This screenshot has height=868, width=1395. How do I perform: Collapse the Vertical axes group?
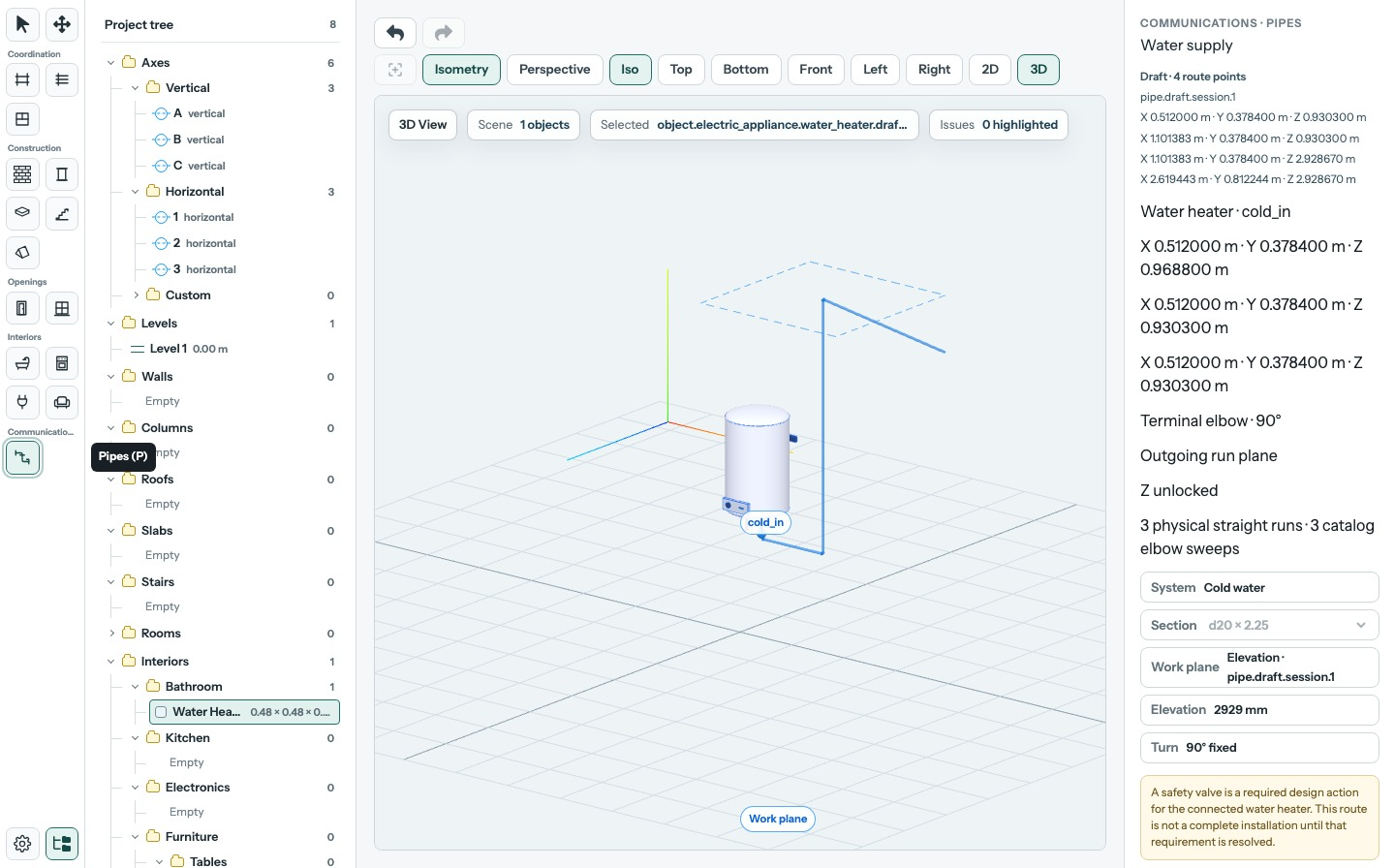pyautogui.click(x=136, y=88)
